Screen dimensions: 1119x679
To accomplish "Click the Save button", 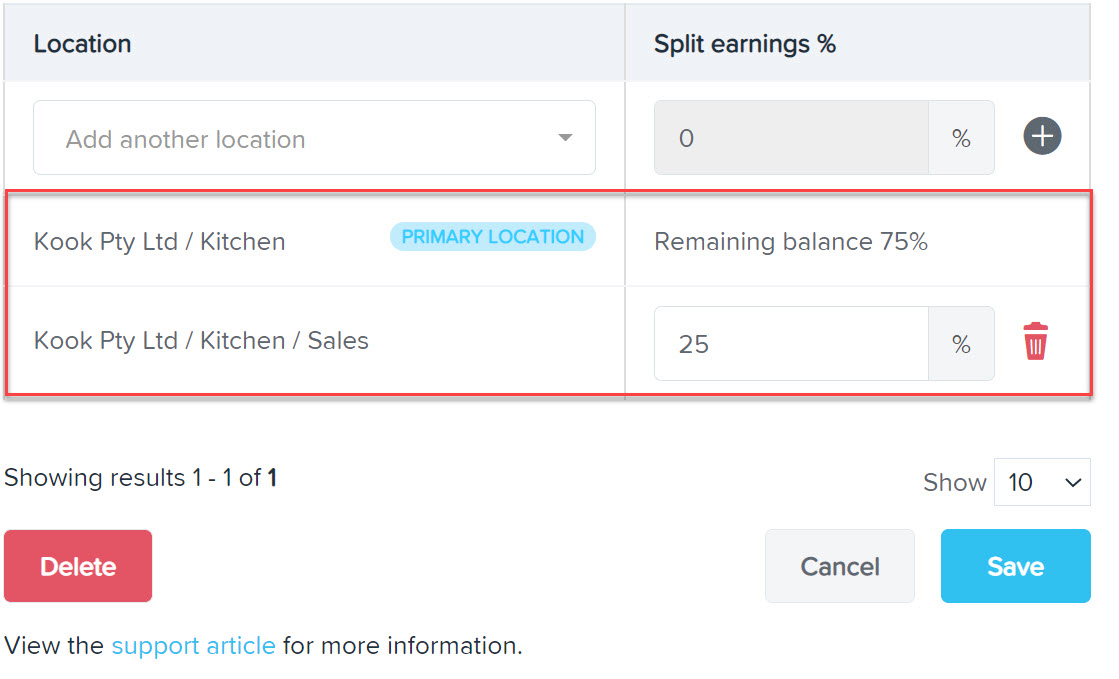I will pyautogui.click(x=1016, y=566).
